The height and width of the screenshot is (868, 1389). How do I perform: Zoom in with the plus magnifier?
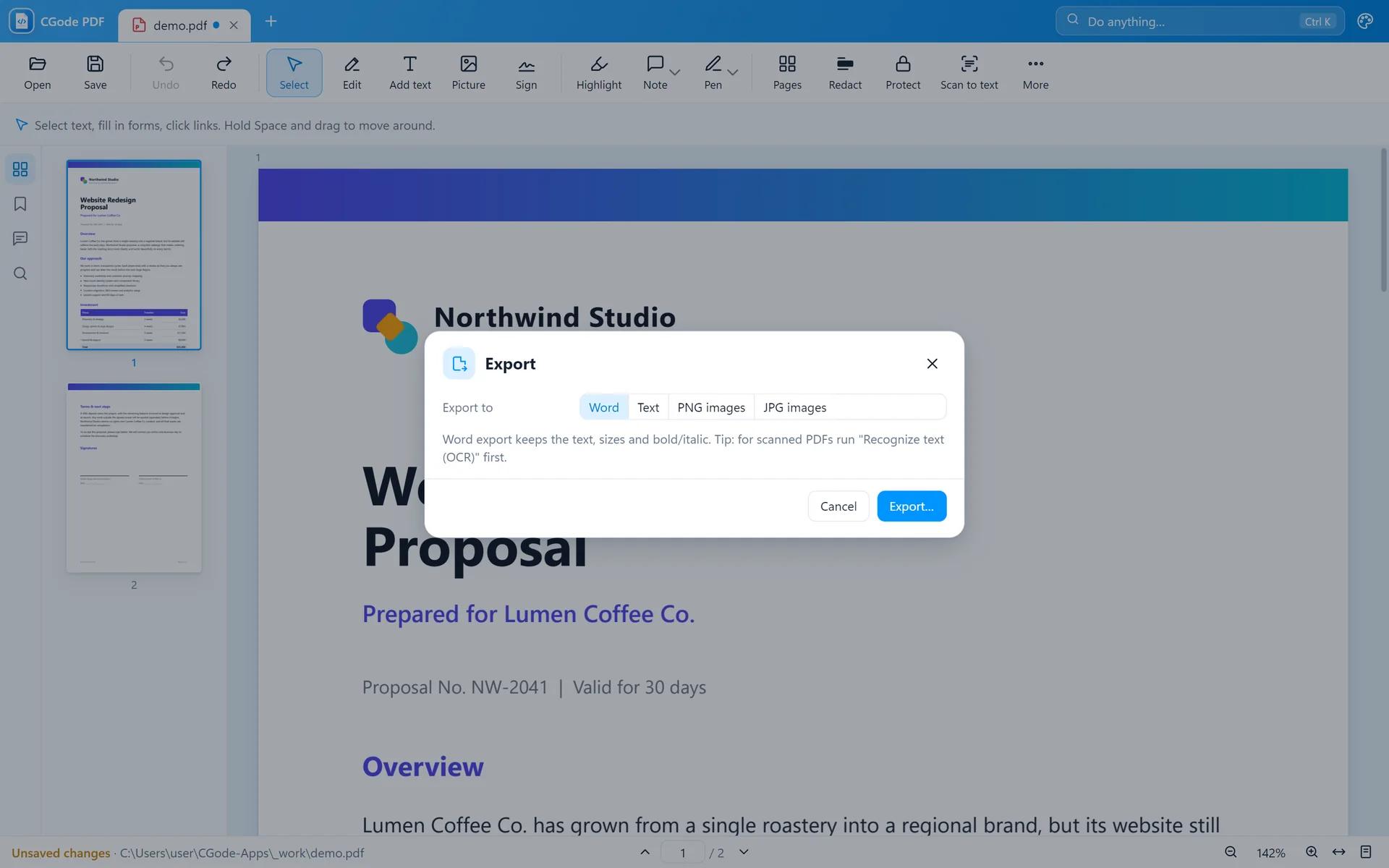click(1311, 852)
